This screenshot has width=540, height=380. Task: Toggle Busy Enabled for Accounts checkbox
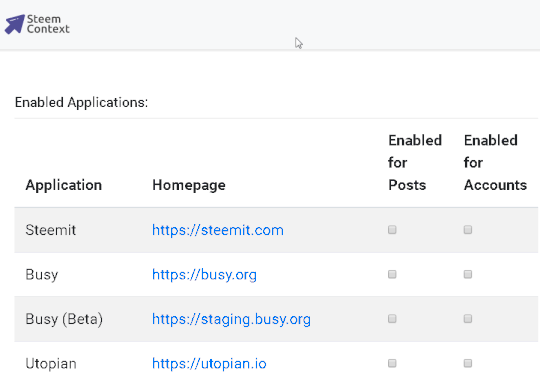(x=468, y=274)
